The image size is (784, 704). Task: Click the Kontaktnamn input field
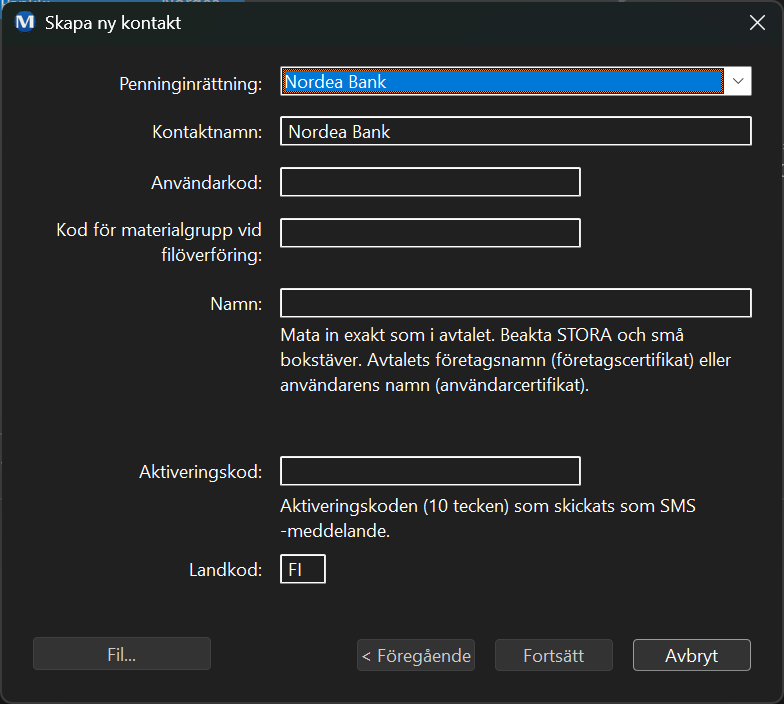[516, 131]
